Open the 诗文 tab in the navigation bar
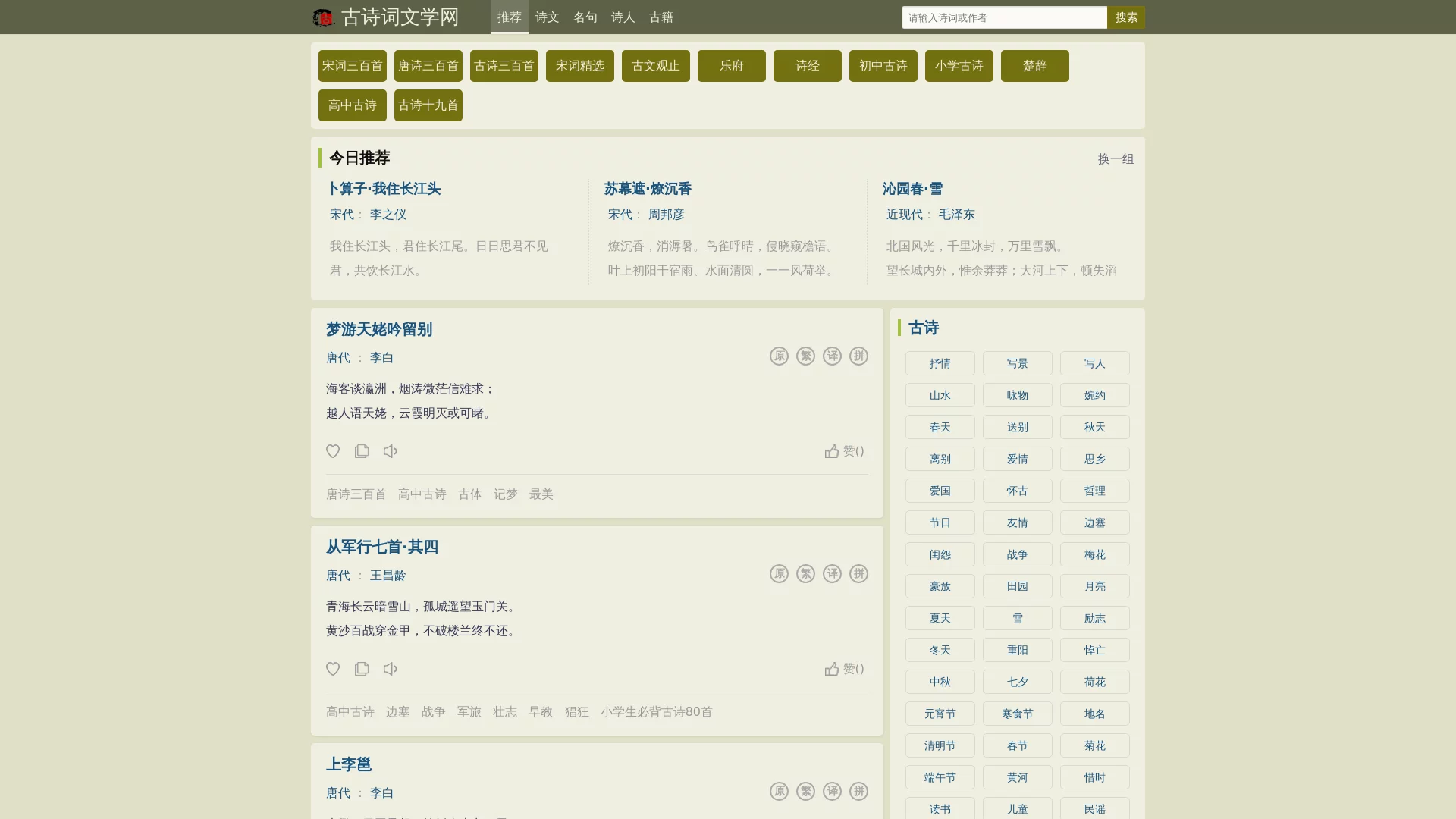Viewport: 1456px width, 819px height. pyautogui.click(x=547, y=17)
